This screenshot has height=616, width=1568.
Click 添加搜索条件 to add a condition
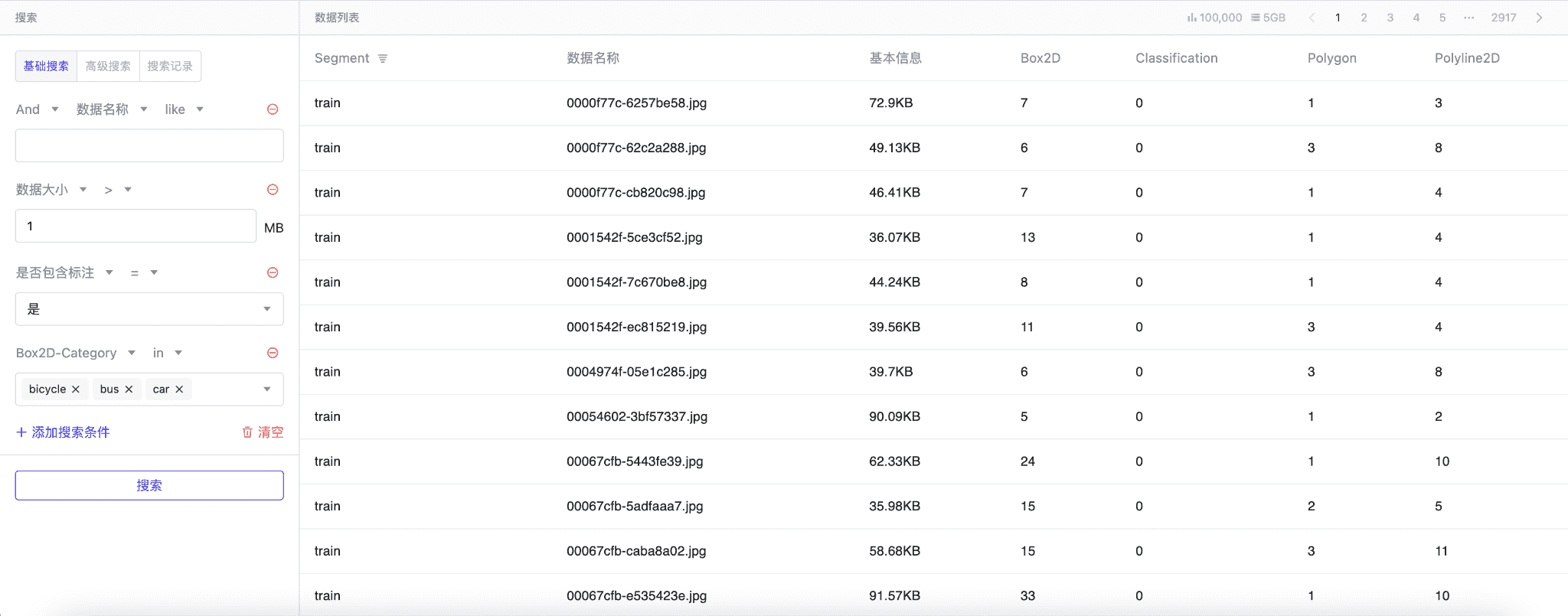click(63, 432)
